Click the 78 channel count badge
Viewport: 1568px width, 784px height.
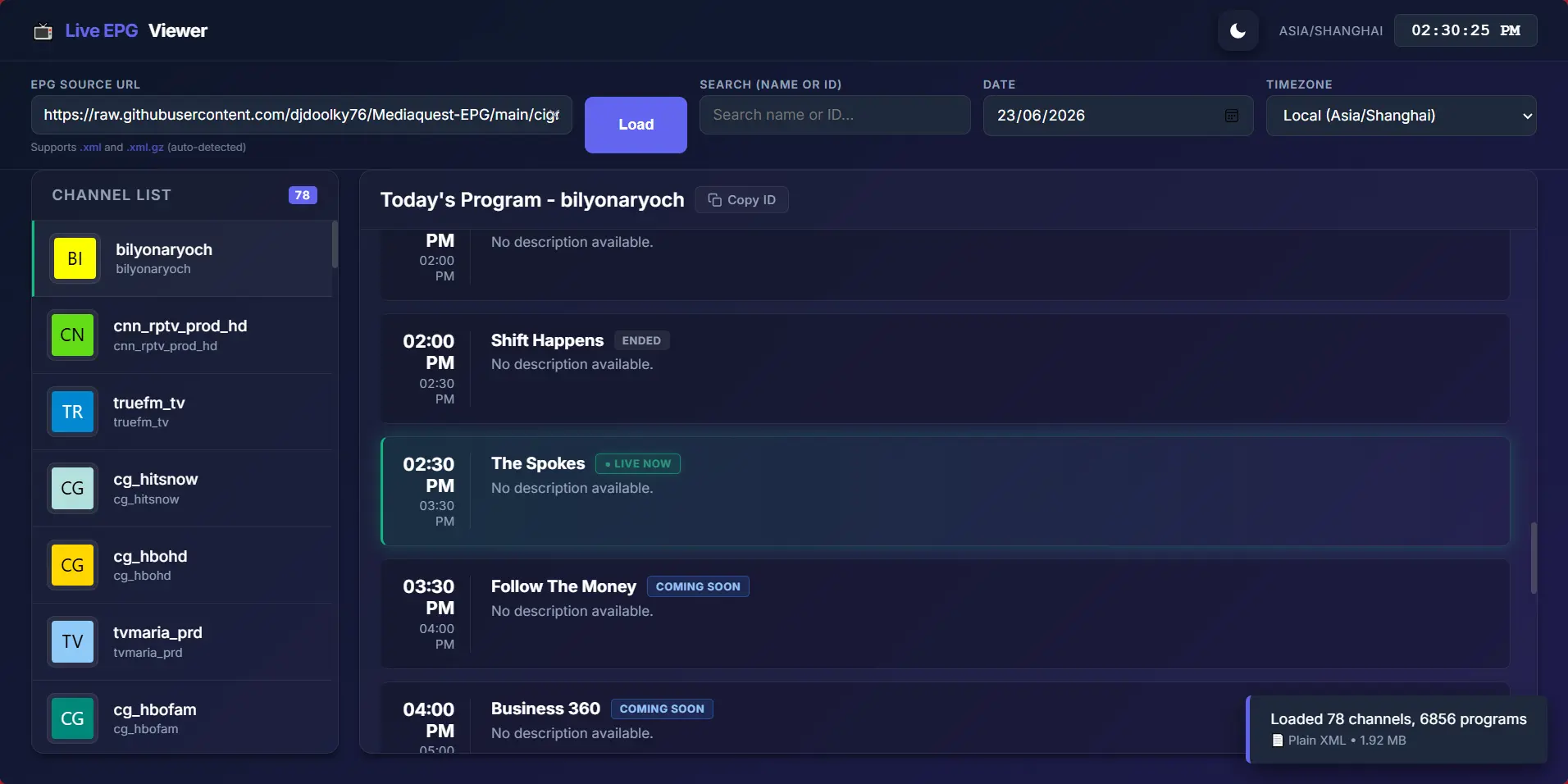[303, 195]
